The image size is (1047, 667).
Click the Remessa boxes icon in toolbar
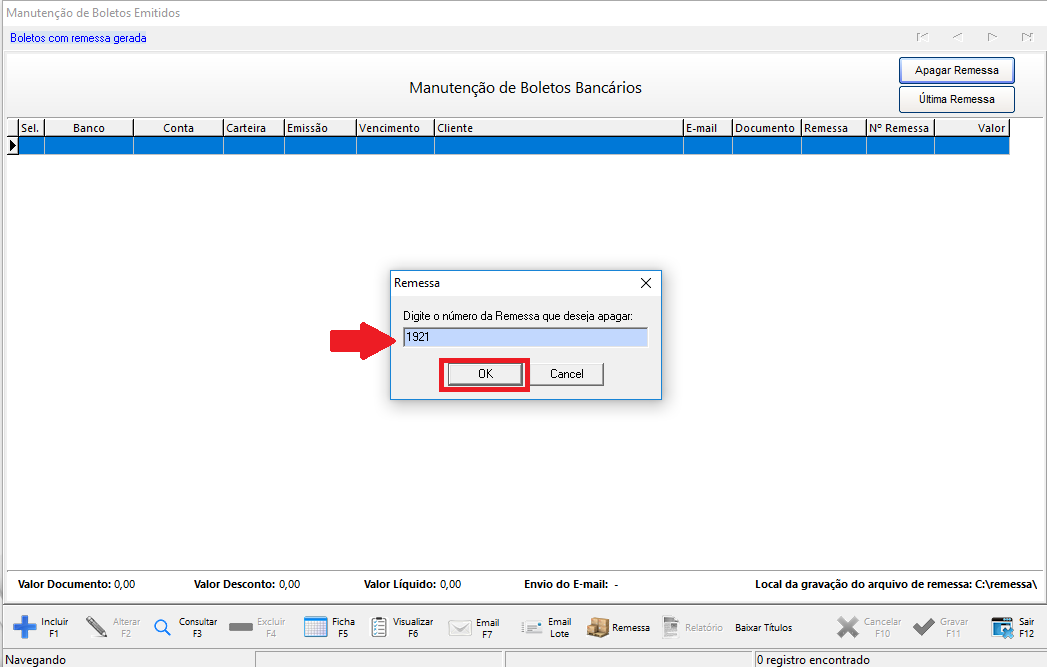(x=598, y=627)
